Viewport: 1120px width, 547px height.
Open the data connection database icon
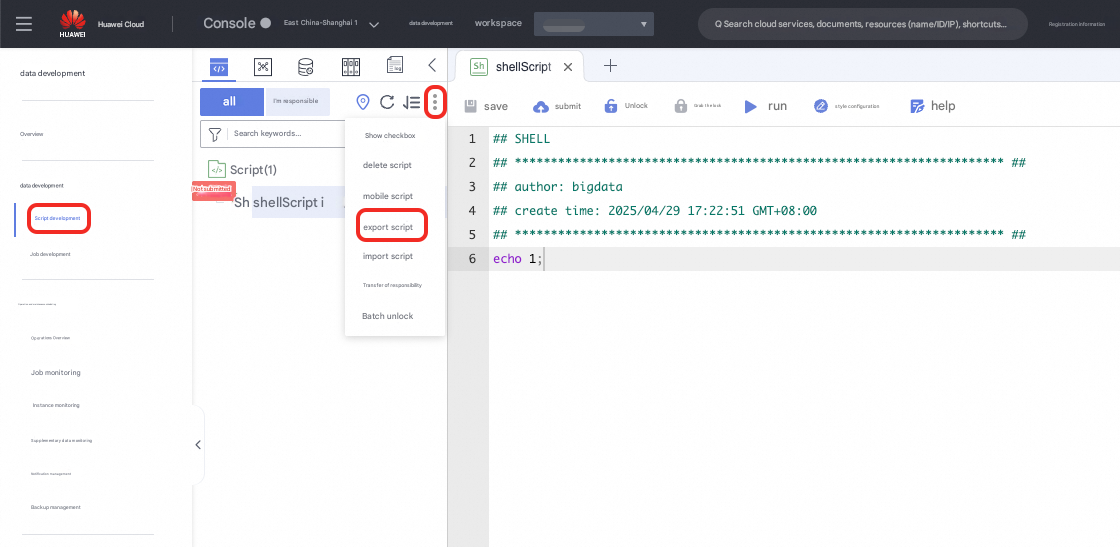(306, 66)
